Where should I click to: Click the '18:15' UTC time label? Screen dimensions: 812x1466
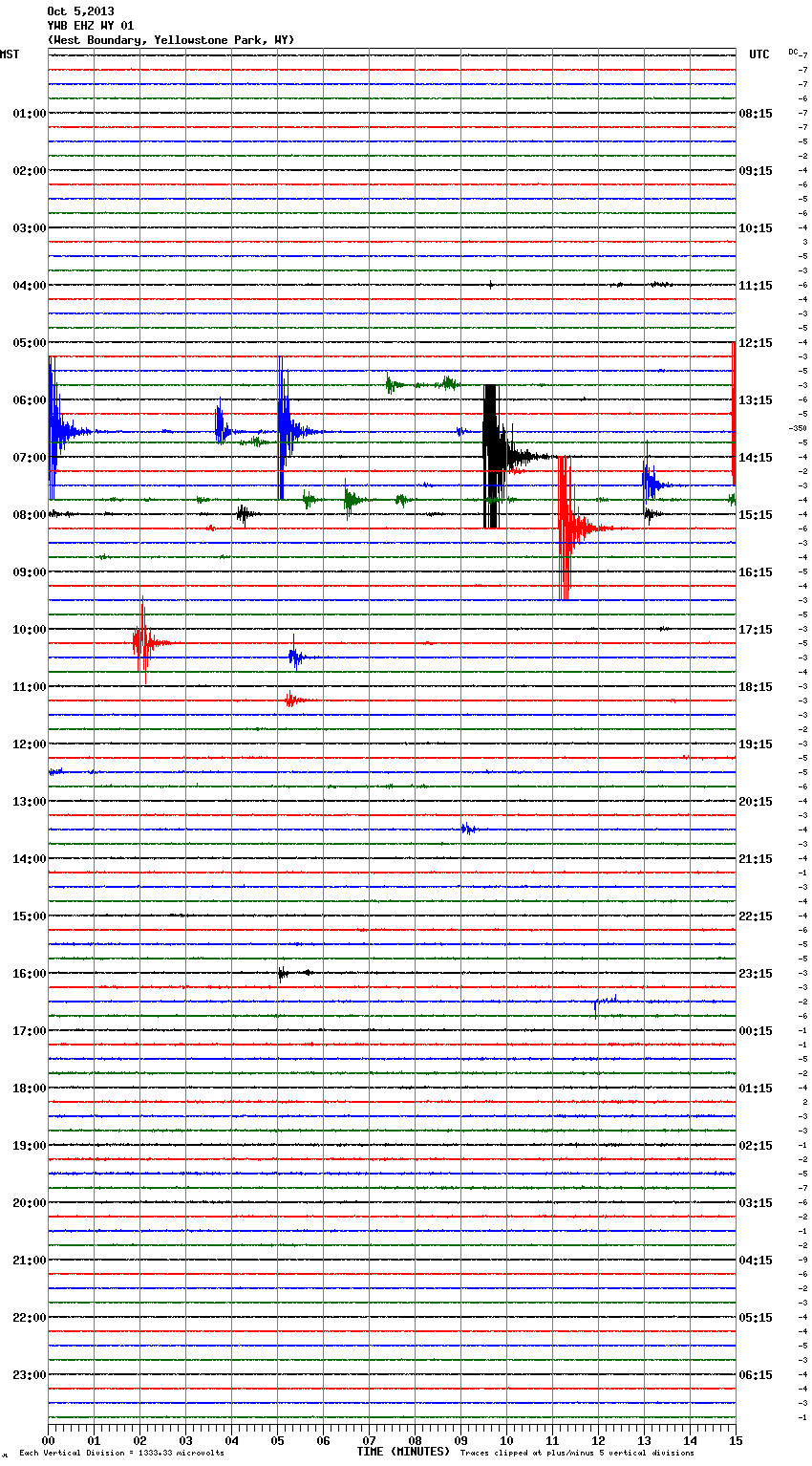click(x=756, y=687)
